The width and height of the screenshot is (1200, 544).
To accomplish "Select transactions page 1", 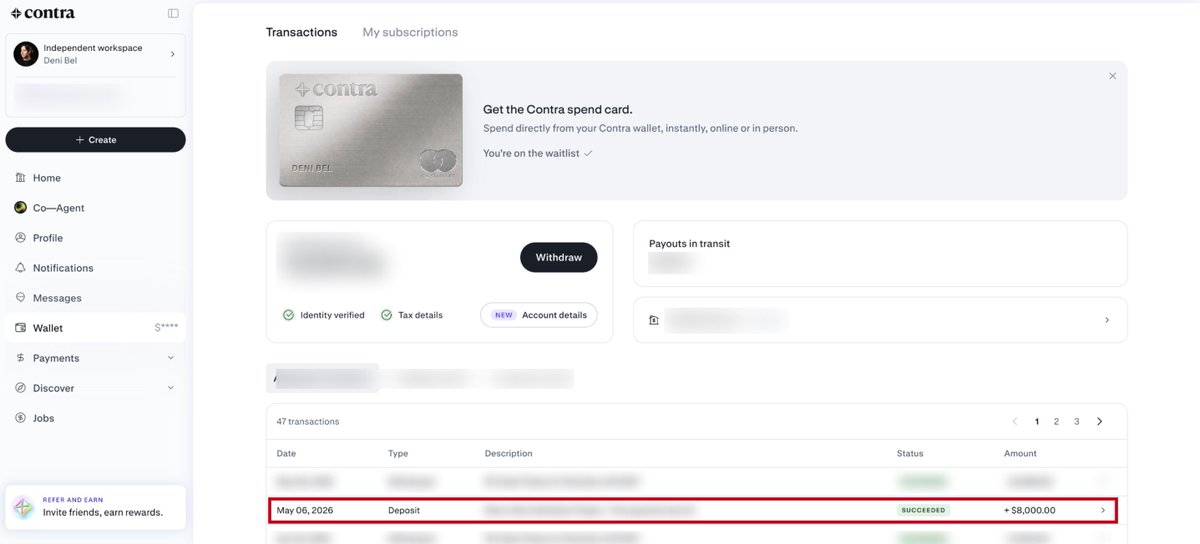I will click(1037, 422).
